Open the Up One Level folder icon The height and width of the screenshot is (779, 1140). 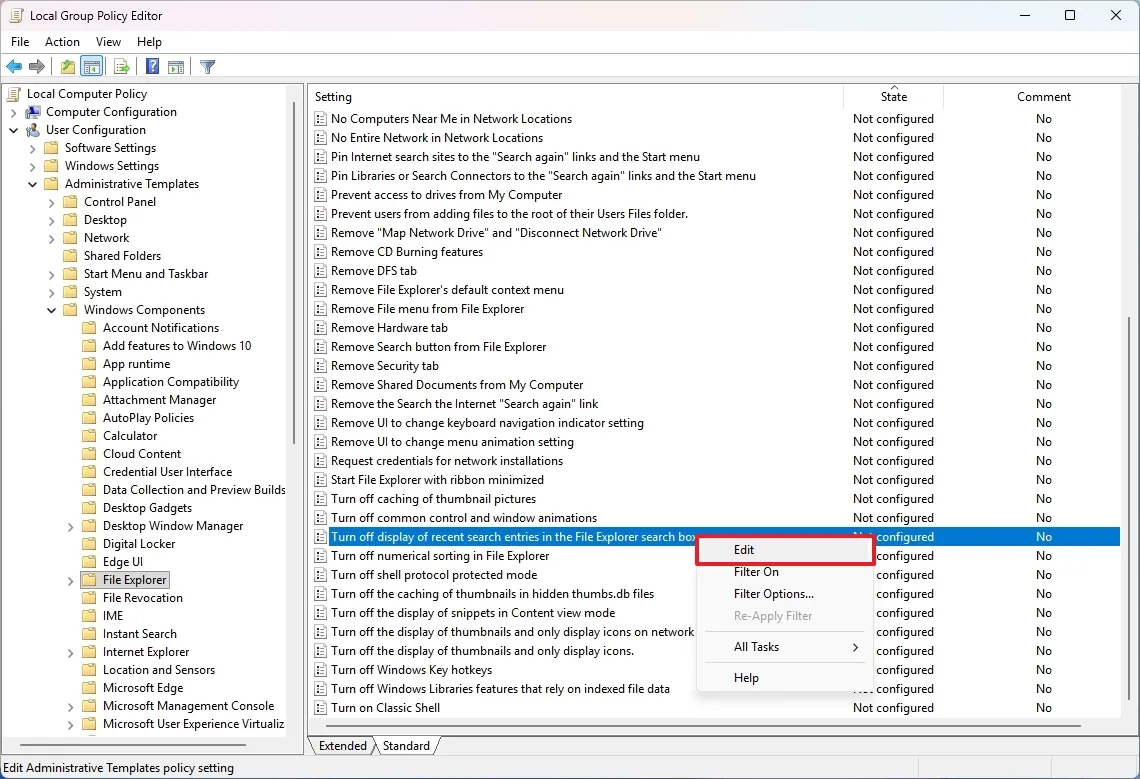click(x=66, y=66)
